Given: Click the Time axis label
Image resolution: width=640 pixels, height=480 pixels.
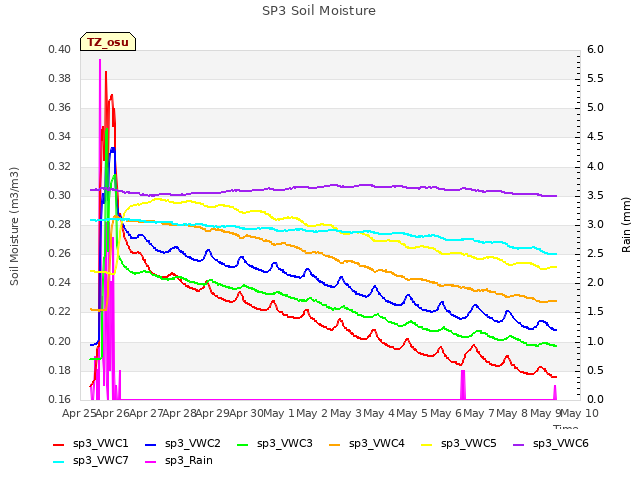Looking at the screenshot, I should point(566,427).
